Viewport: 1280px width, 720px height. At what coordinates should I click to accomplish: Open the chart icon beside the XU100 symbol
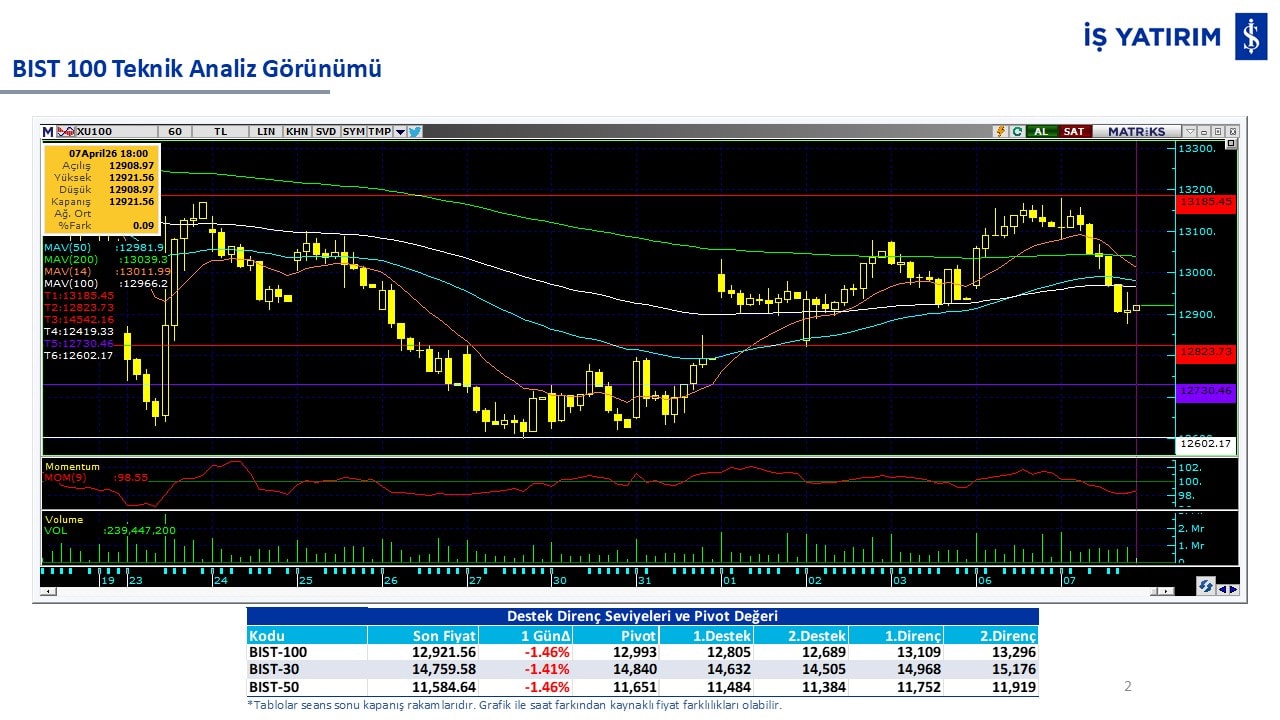65,131
